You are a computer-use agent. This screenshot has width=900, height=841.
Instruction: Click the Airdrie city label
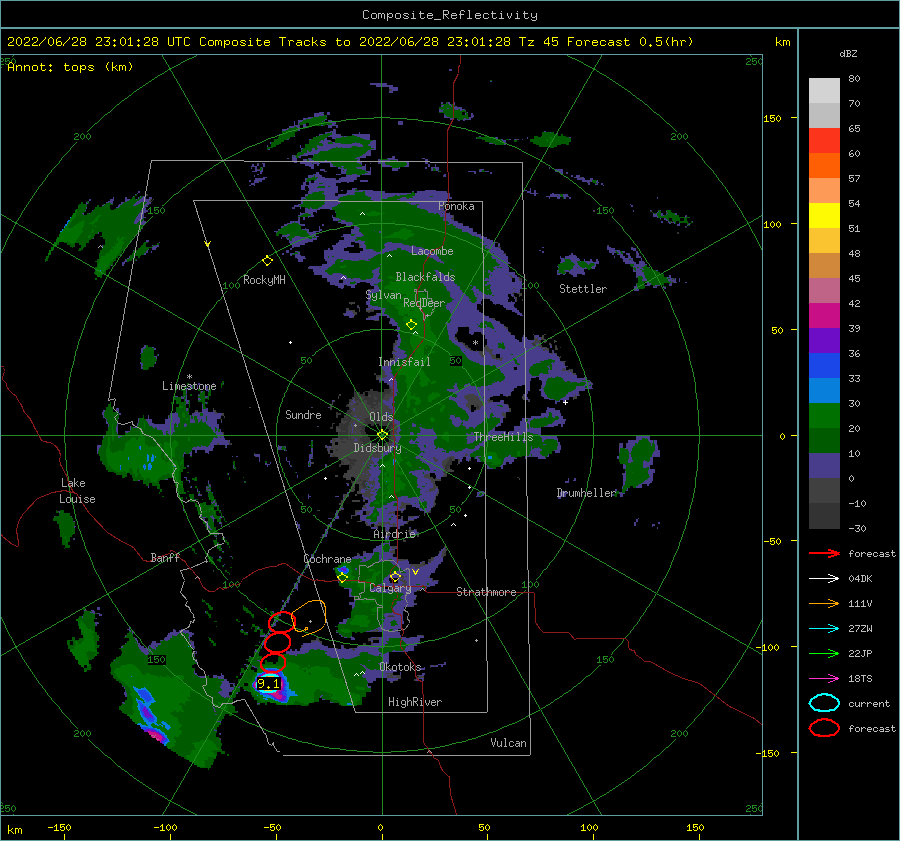click(394, 534)
